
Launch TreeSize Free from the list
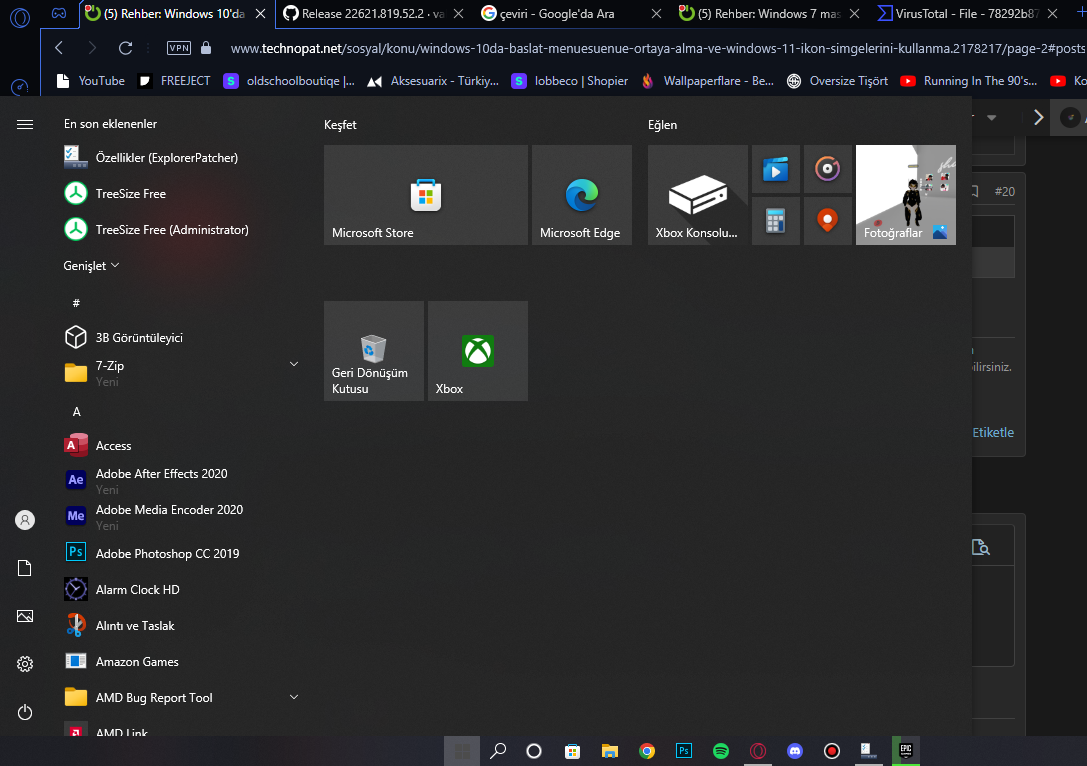click(180, 193)
